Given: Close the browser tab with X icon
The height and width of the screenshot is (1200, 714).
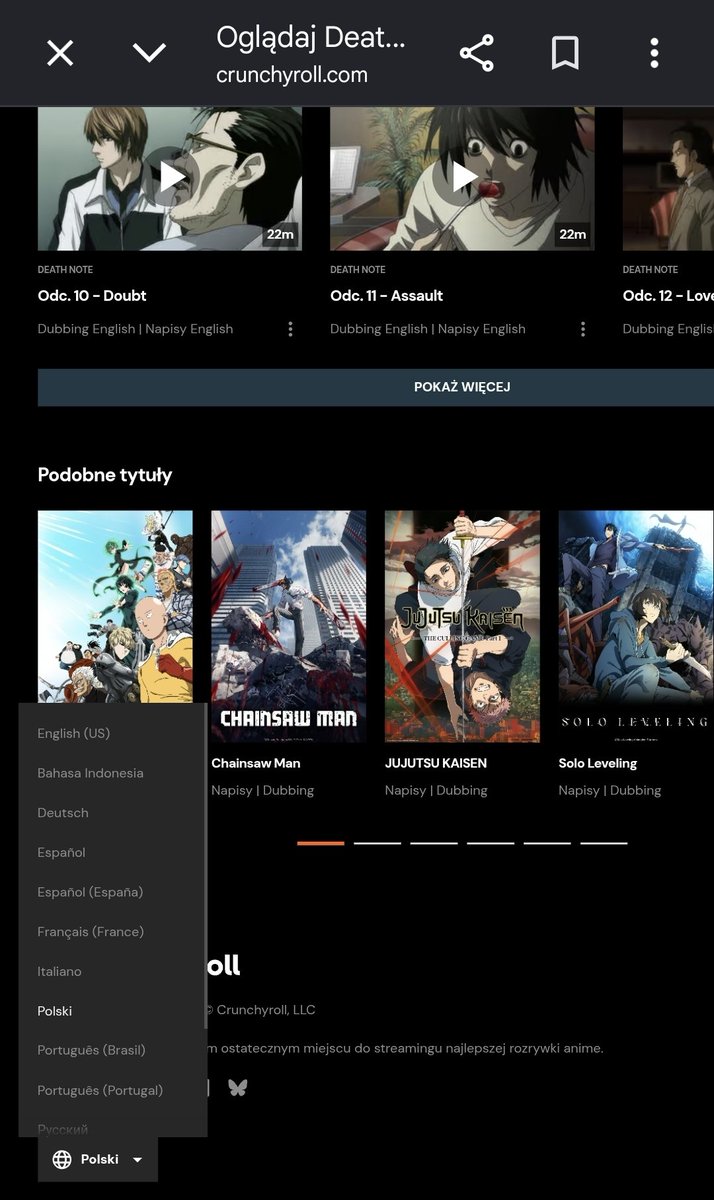Looking at the screenshot, I should click(x=60, y=53).
